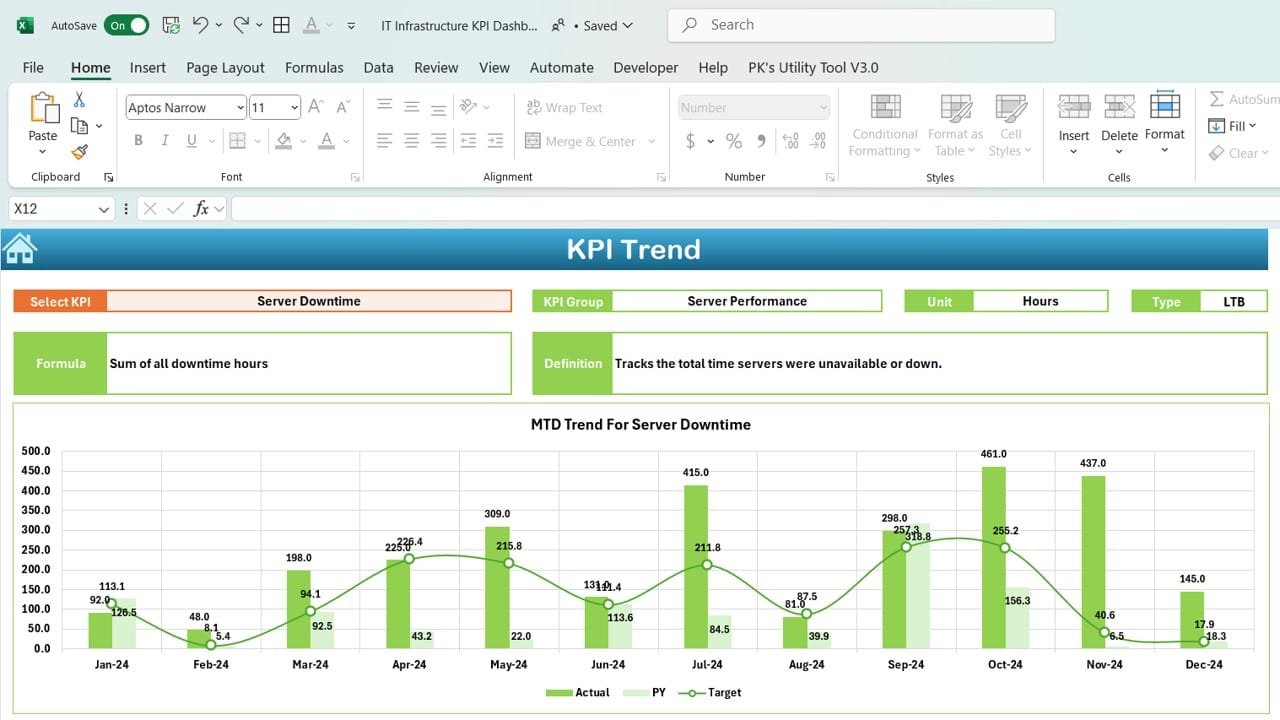The width and height of the screenshot is (1280, 720).
Task: Click the Align Left icon
Action: point(384,141)
